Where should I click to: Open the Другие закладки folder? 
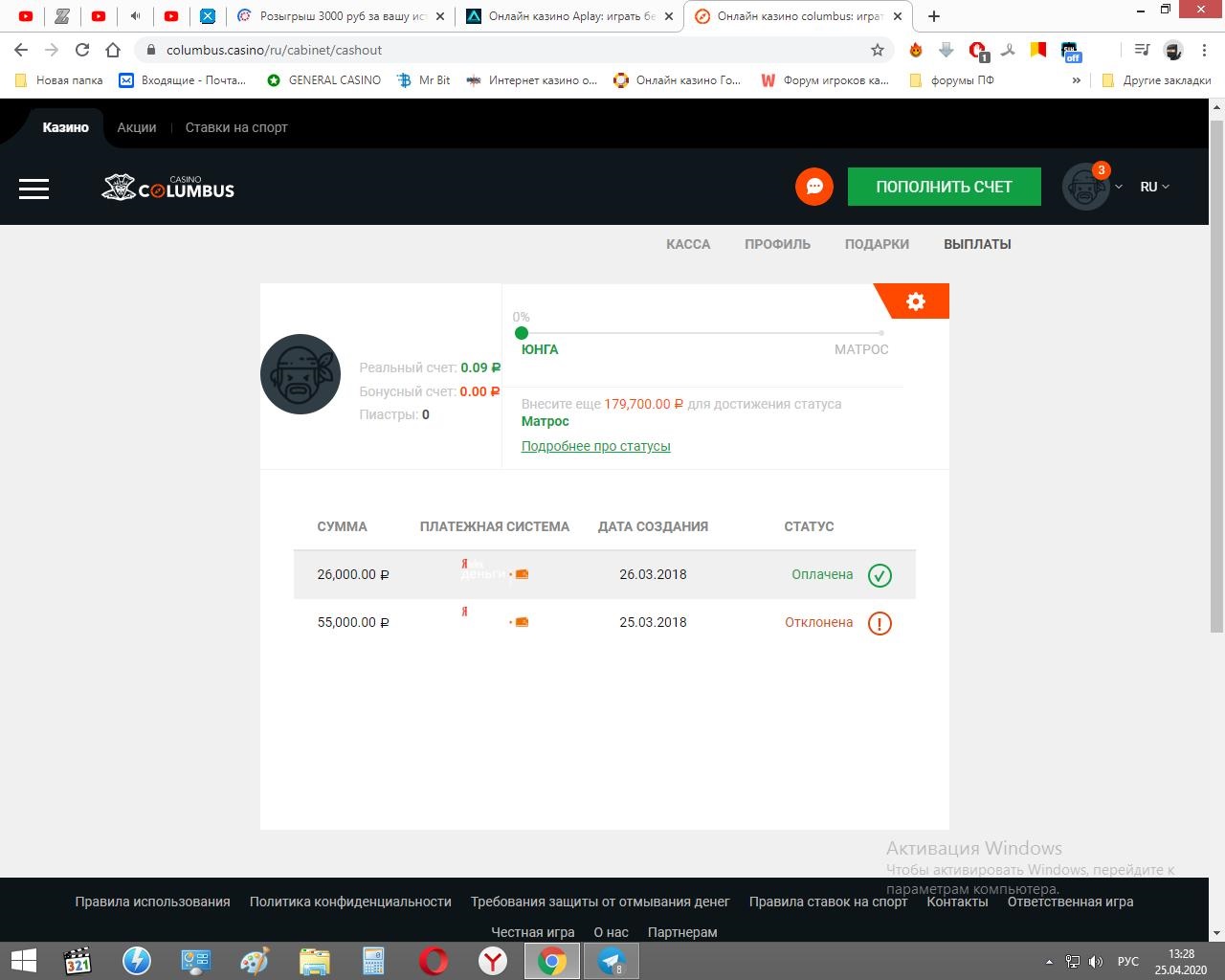point(1156,80)
